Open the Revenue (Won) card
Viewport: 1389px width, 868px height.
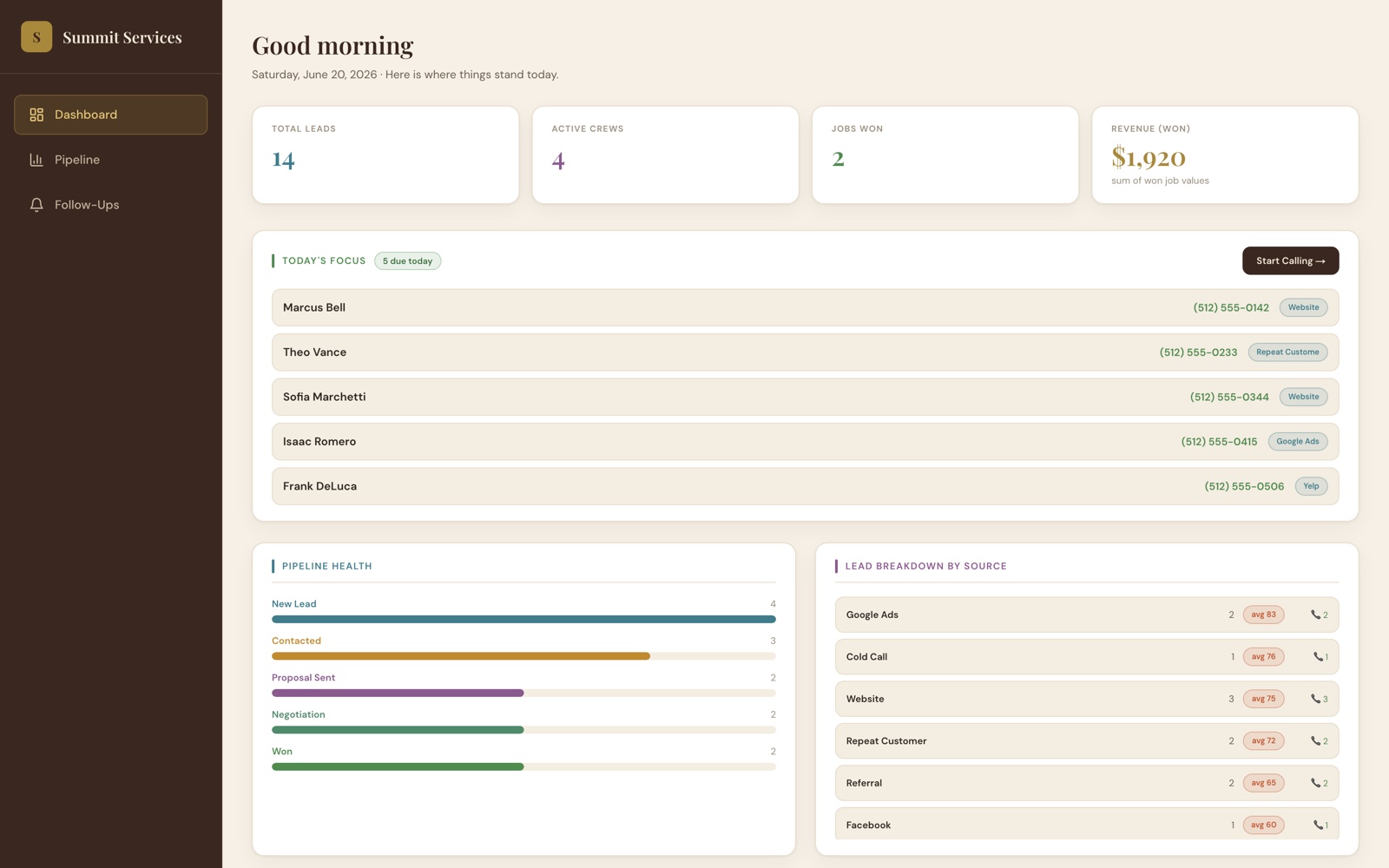click(1225, 155)
